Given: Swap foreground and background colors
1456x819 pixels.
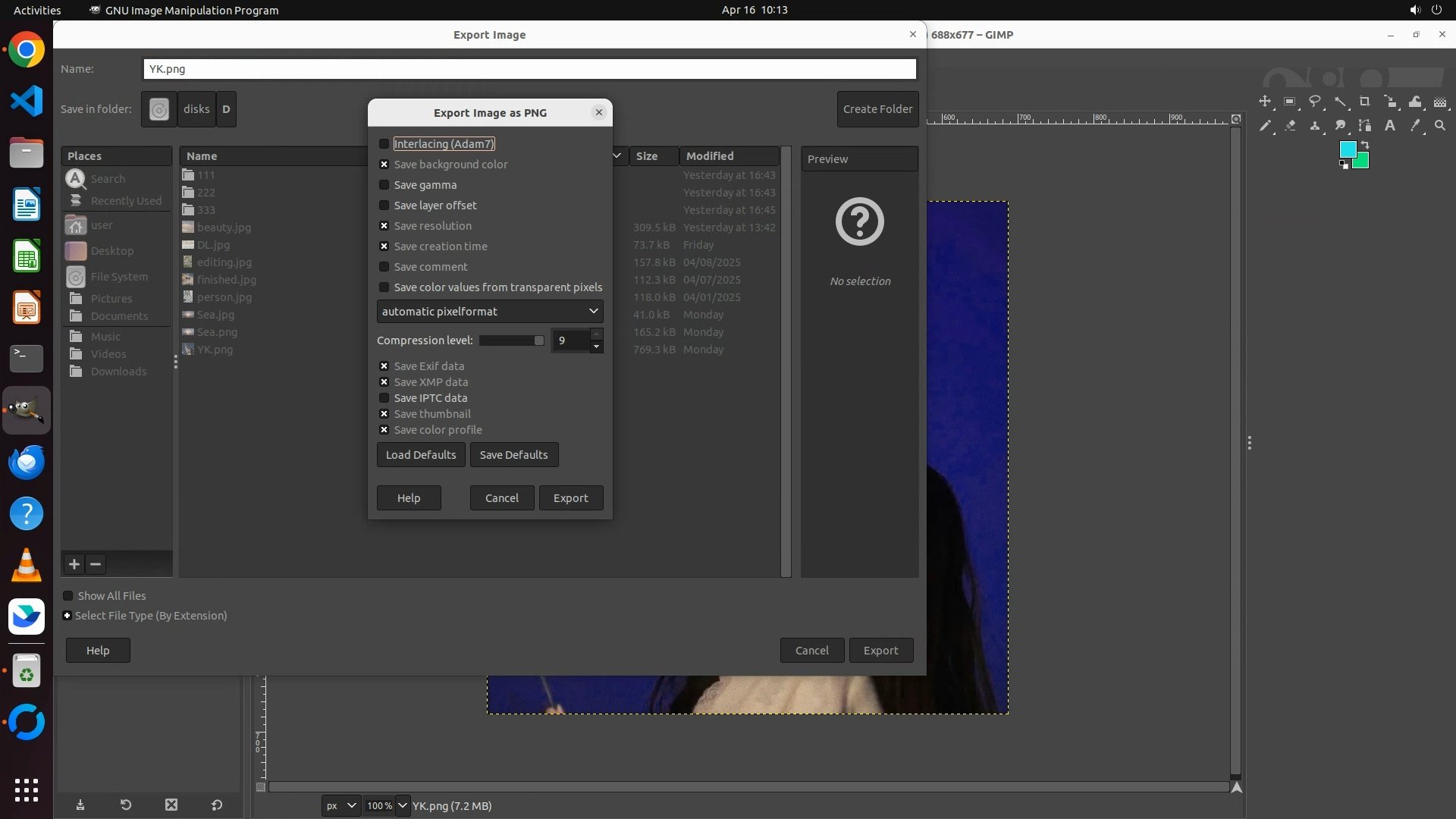Looking at the screenshot, I should point(1365,144).
